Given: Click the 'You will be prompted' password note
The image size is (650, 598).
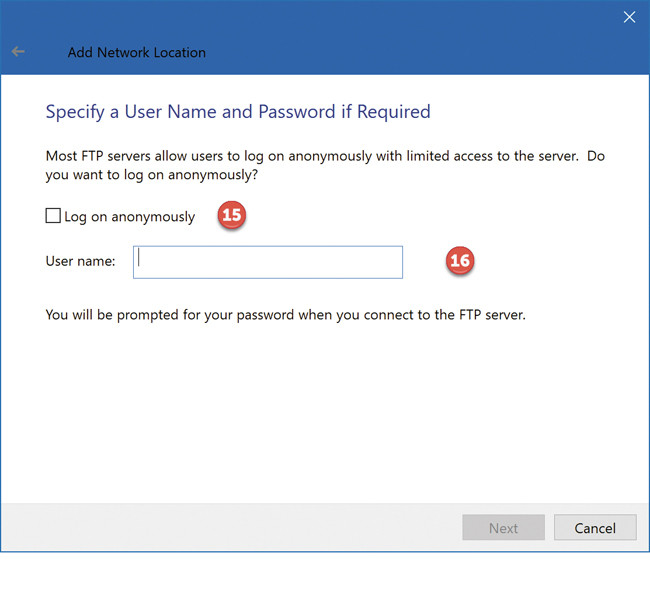Looking at the screenshot, I should click(x=285, y=315).
